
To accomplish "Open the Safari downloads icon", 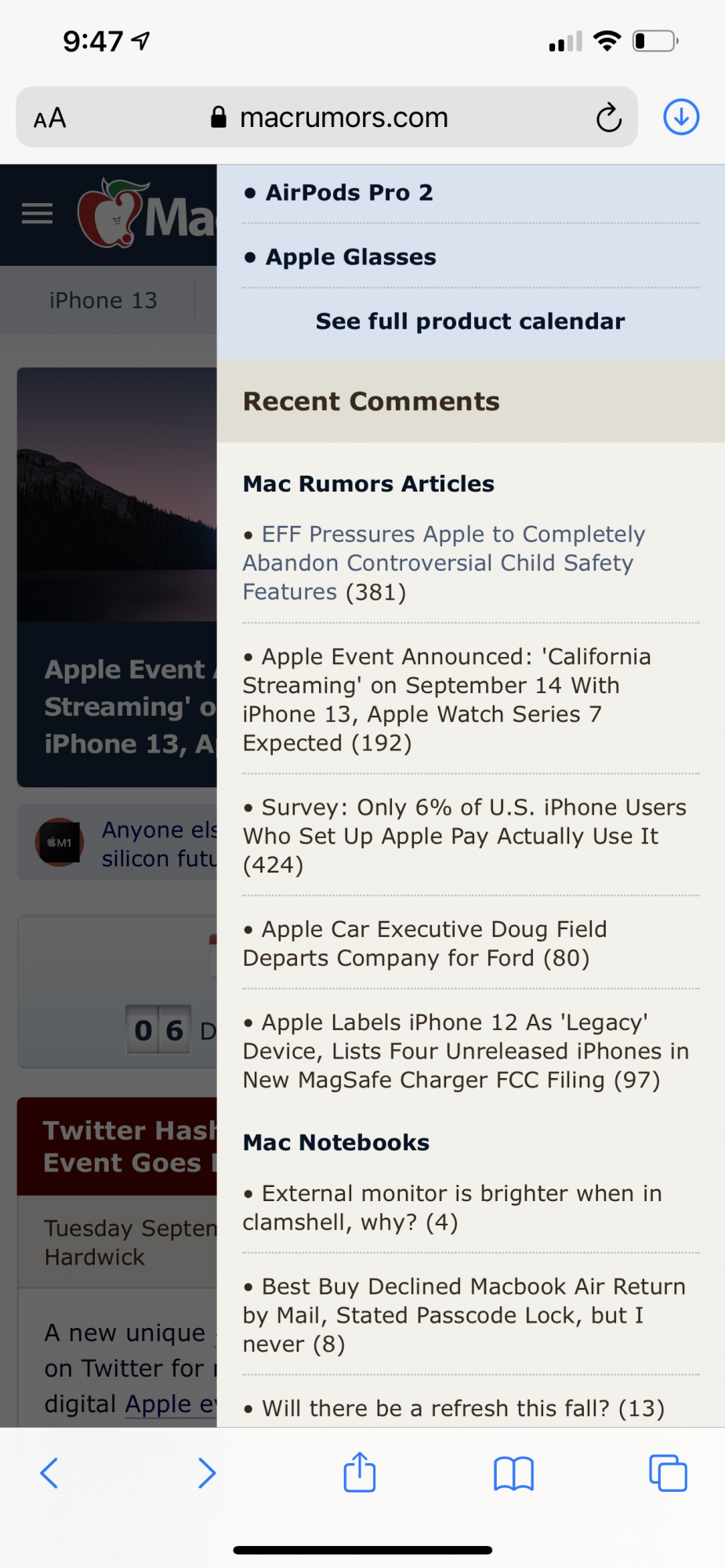I will (681, 118).
